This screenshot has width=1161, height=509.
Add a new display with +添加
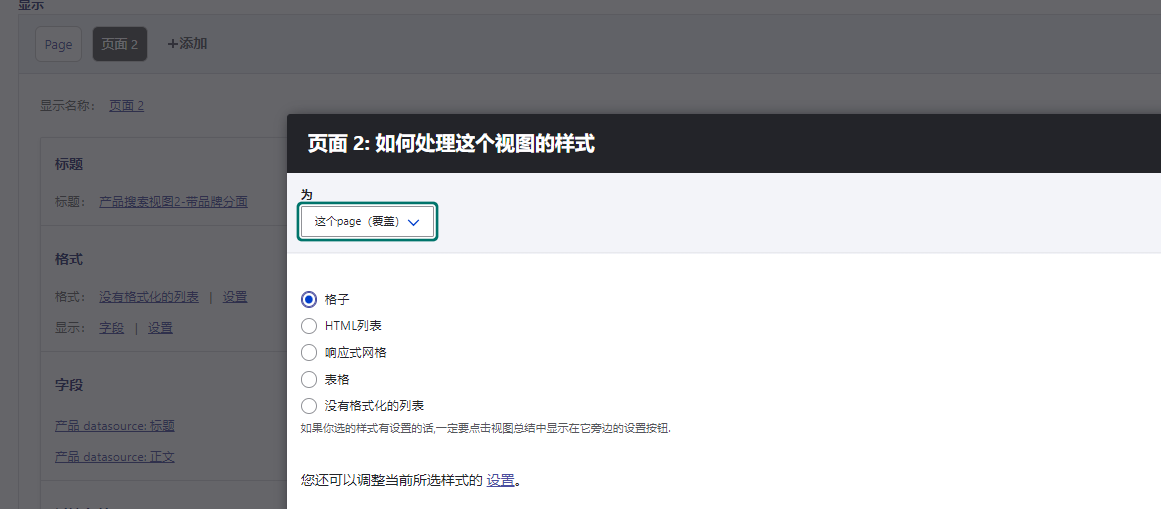tap(187, 44)
